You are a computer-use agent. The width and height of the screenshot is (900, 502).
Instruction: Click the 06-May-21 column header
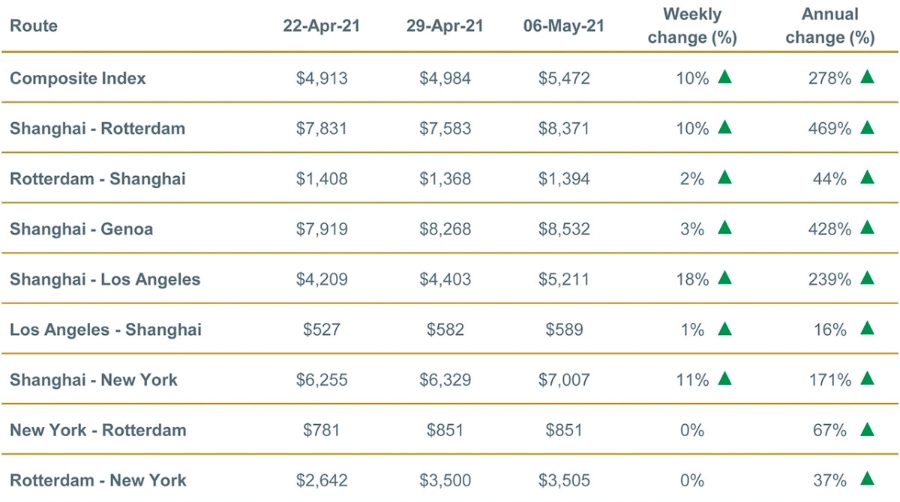[563, 26]
